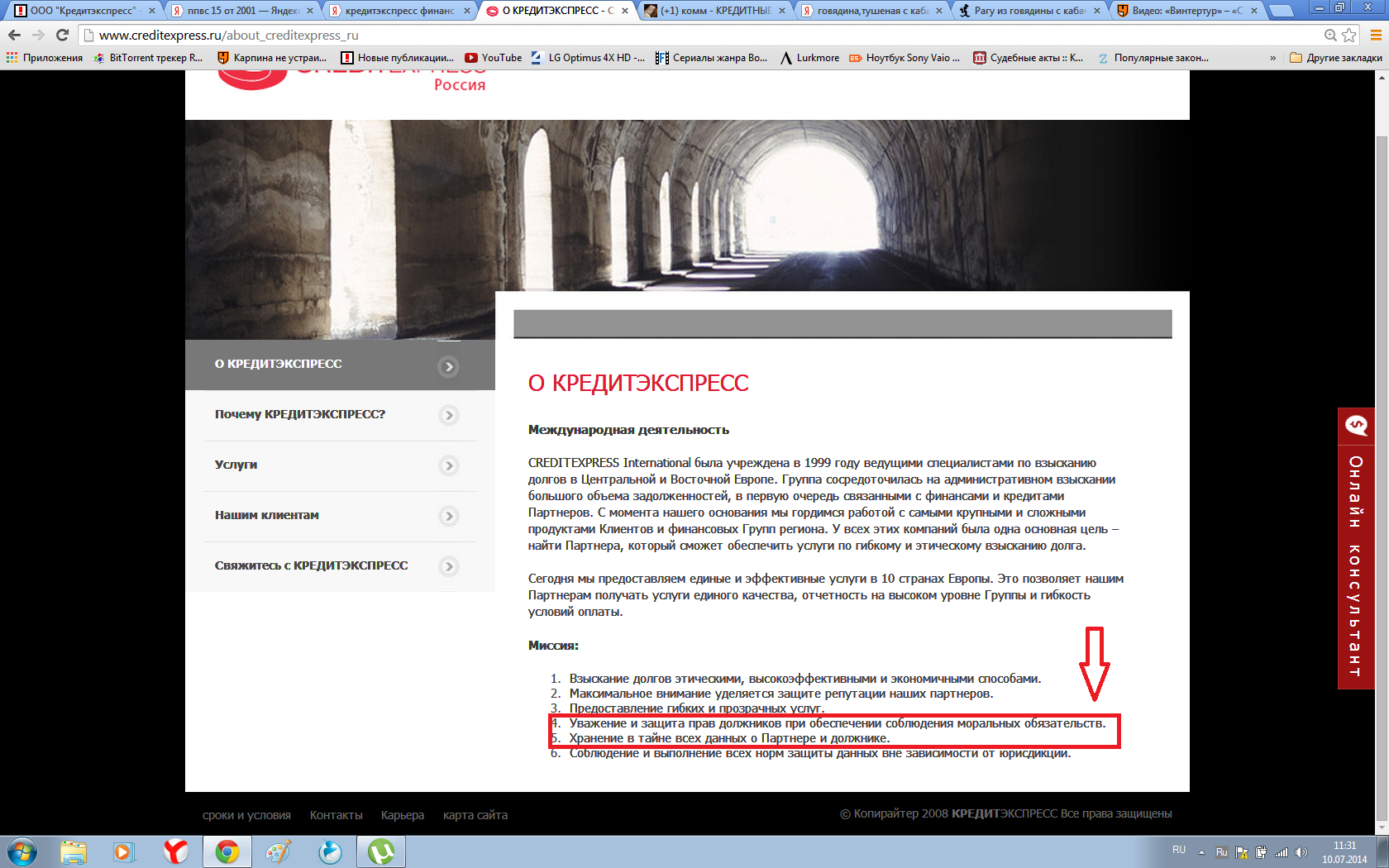This screenshot has height=868, width=1389.
Task: Click the Миссия: subheading
Action: pyautogui.click(x=553, y=646)
